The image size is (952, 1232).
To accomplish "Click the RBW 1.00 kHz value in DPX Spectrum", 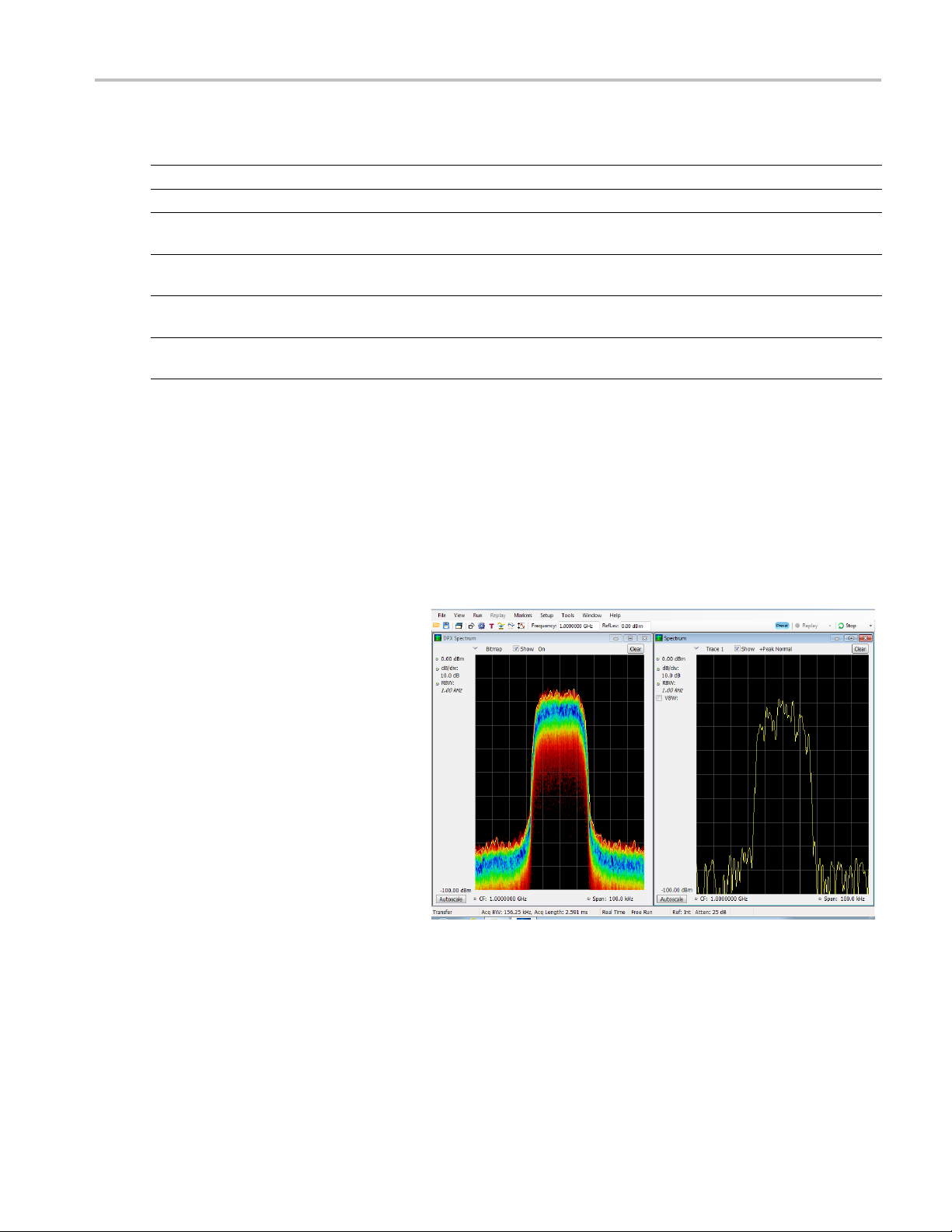I will [x=452, y=690].
